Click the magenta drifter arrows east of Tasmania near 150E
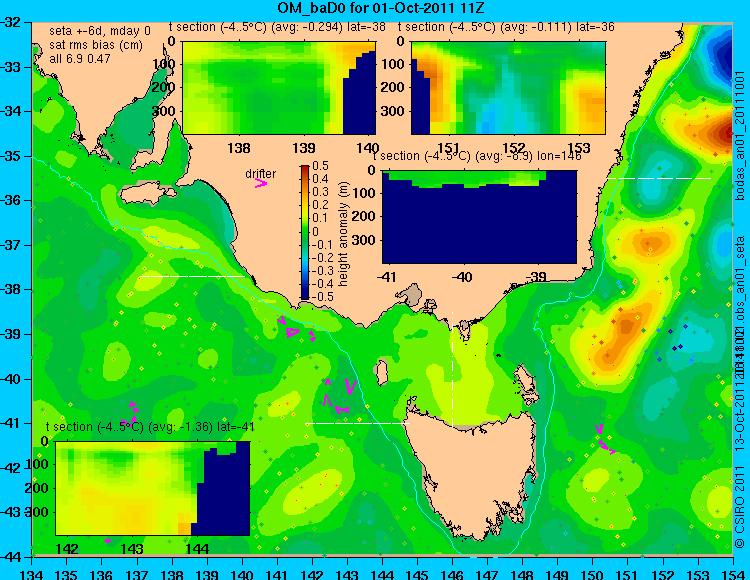Viewport: 750px width, 580px height. tap(605, 439)
